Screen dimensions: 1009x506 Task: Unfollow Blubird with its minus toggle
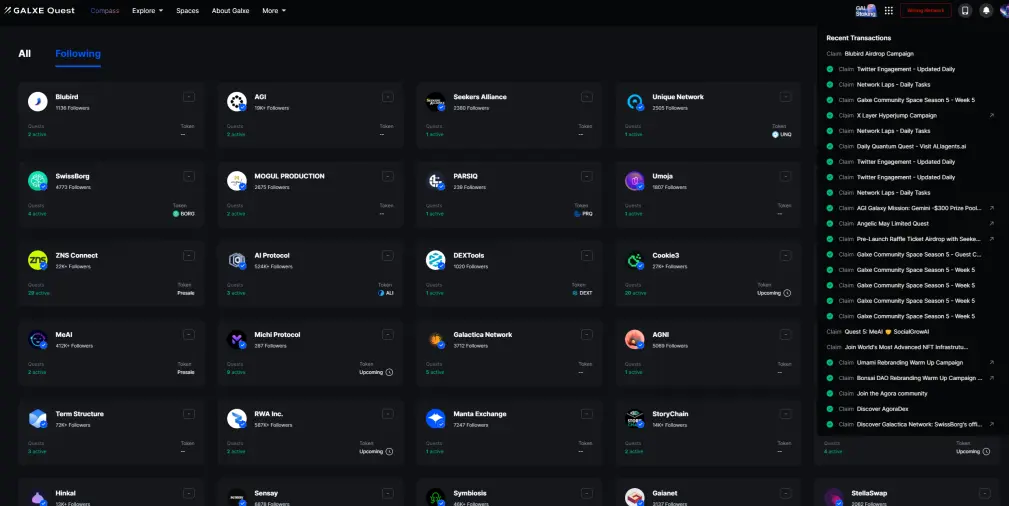(189, 97)
